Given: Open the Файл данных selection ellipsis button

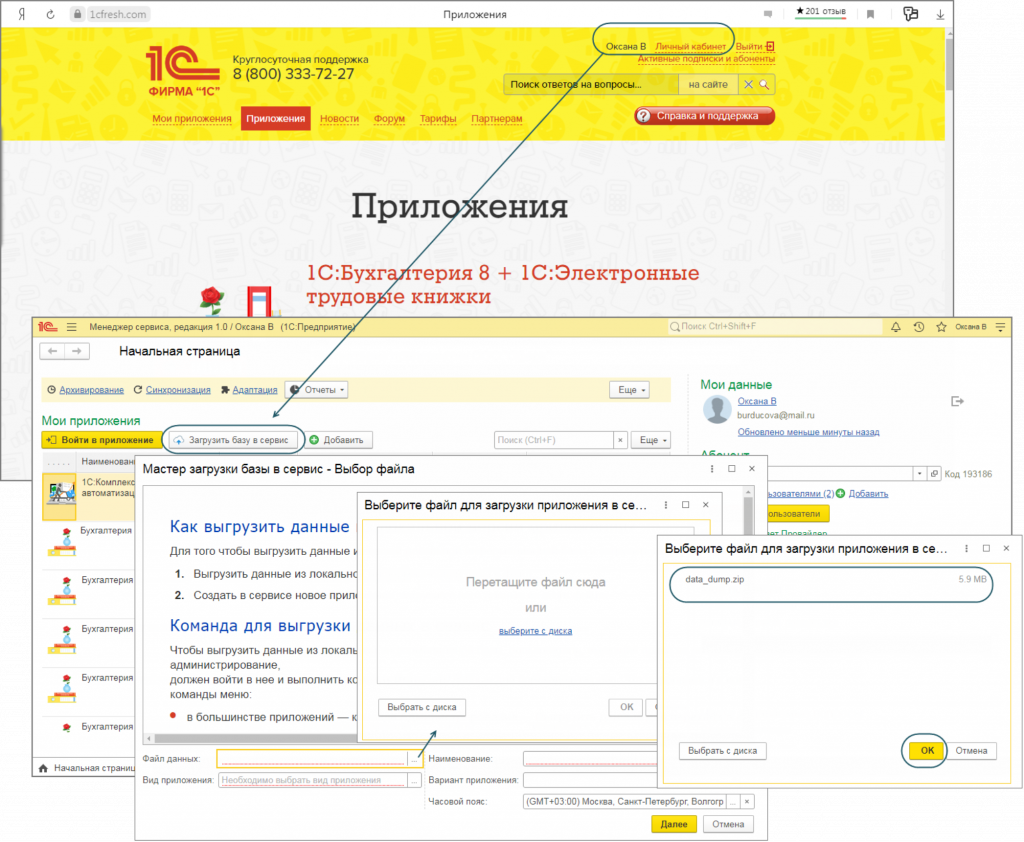Looking at the screenshot, I should coord(415,759).
